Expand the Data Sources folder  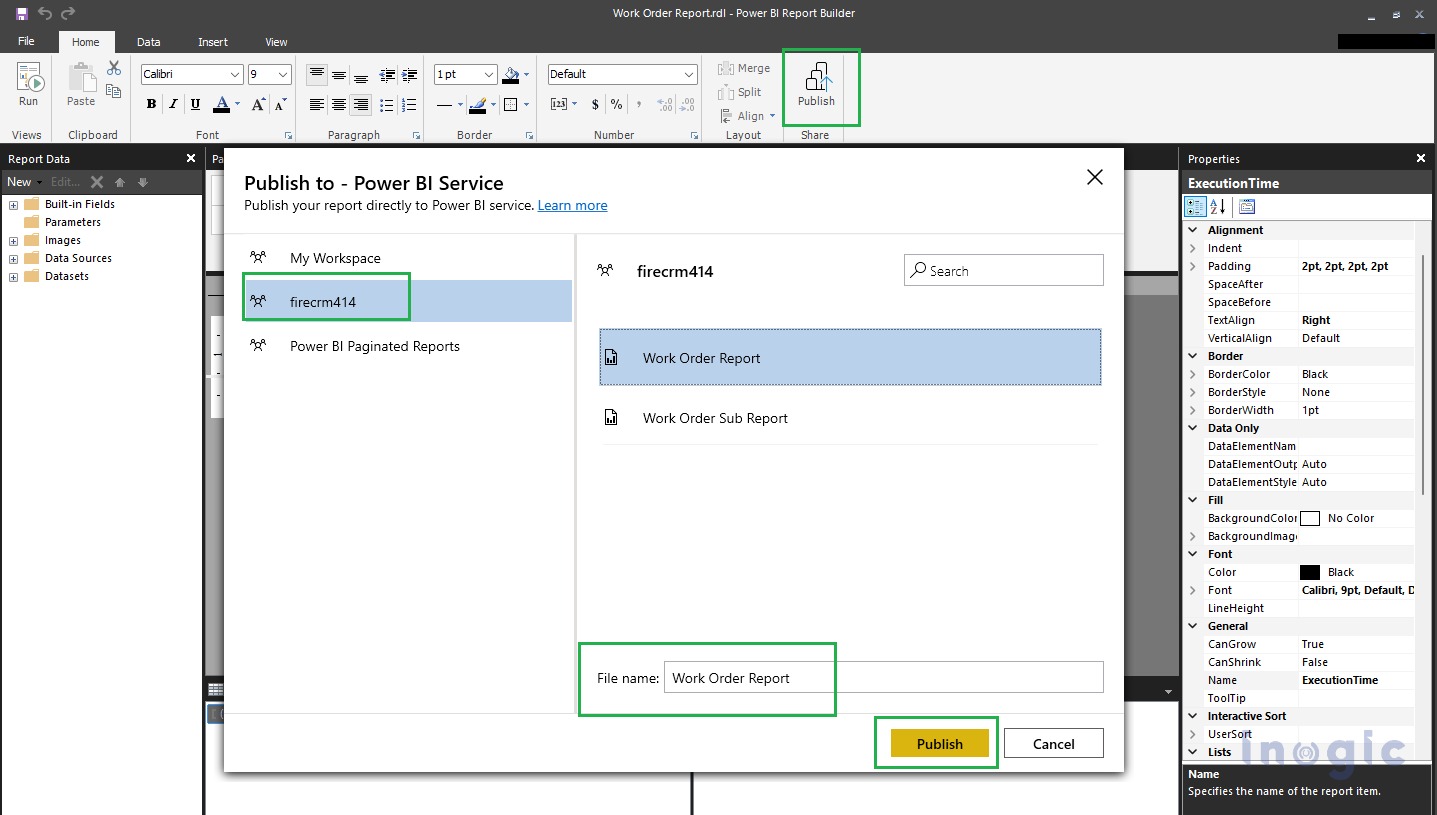pos(11,258)
